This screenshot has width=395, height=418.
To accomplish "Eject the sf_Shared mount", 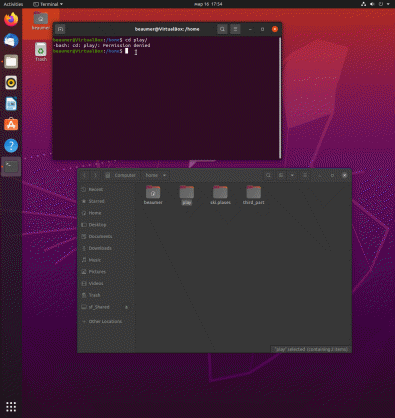I will coord(126,307).
